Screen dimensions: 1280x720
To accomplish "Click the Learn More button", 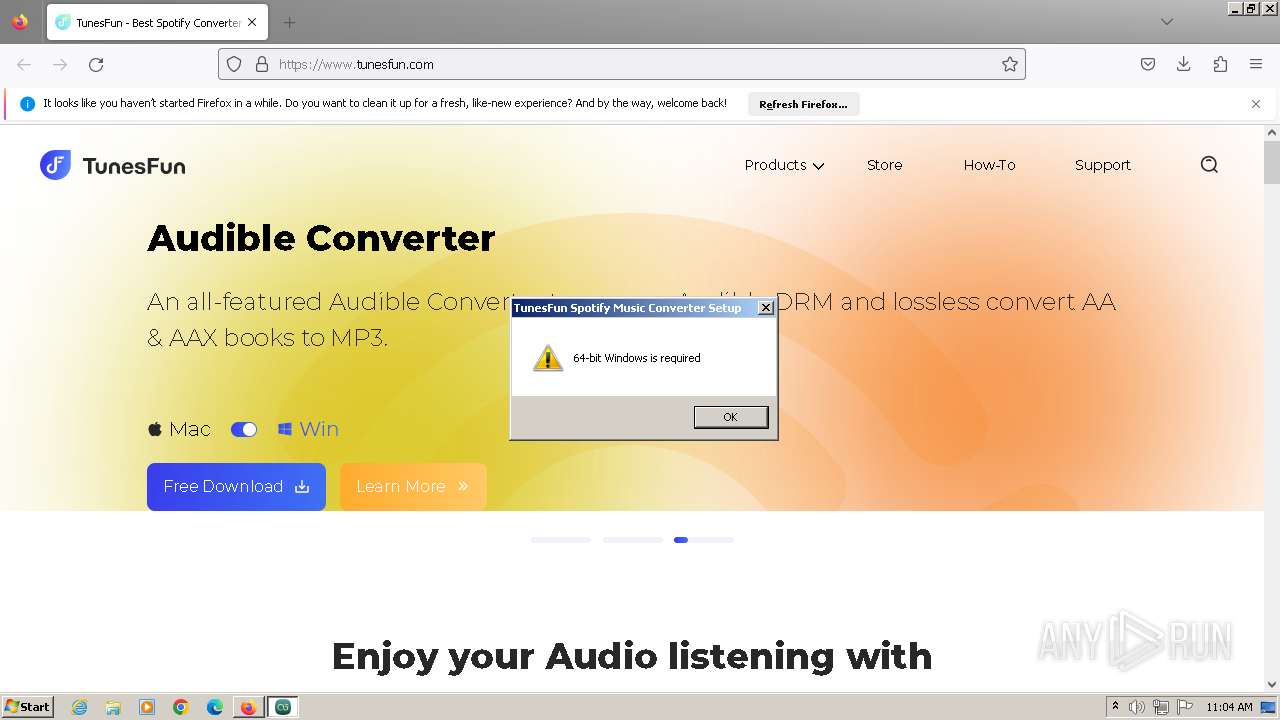I will 413,487.
